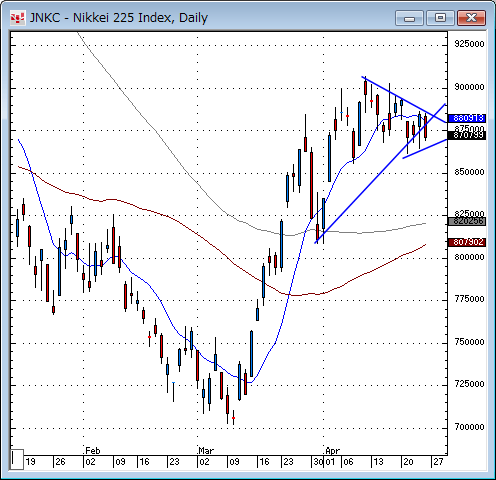
Task: Click the Mar month label on time axis
Action: coord(206,451)
